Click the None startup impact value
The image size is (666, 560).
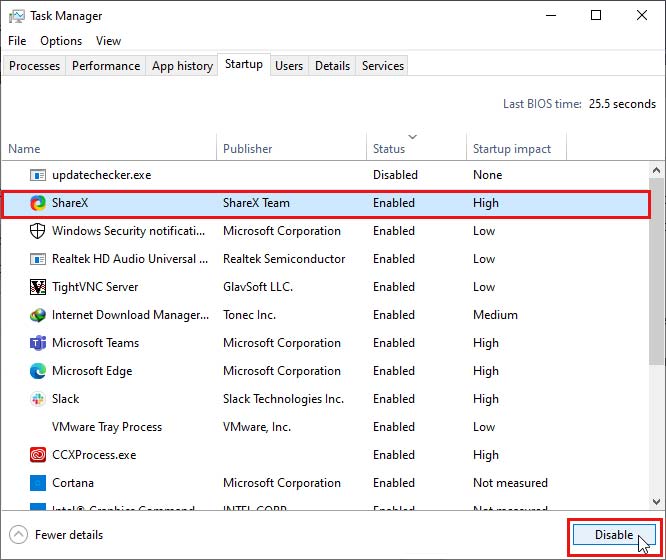[487, 175]
